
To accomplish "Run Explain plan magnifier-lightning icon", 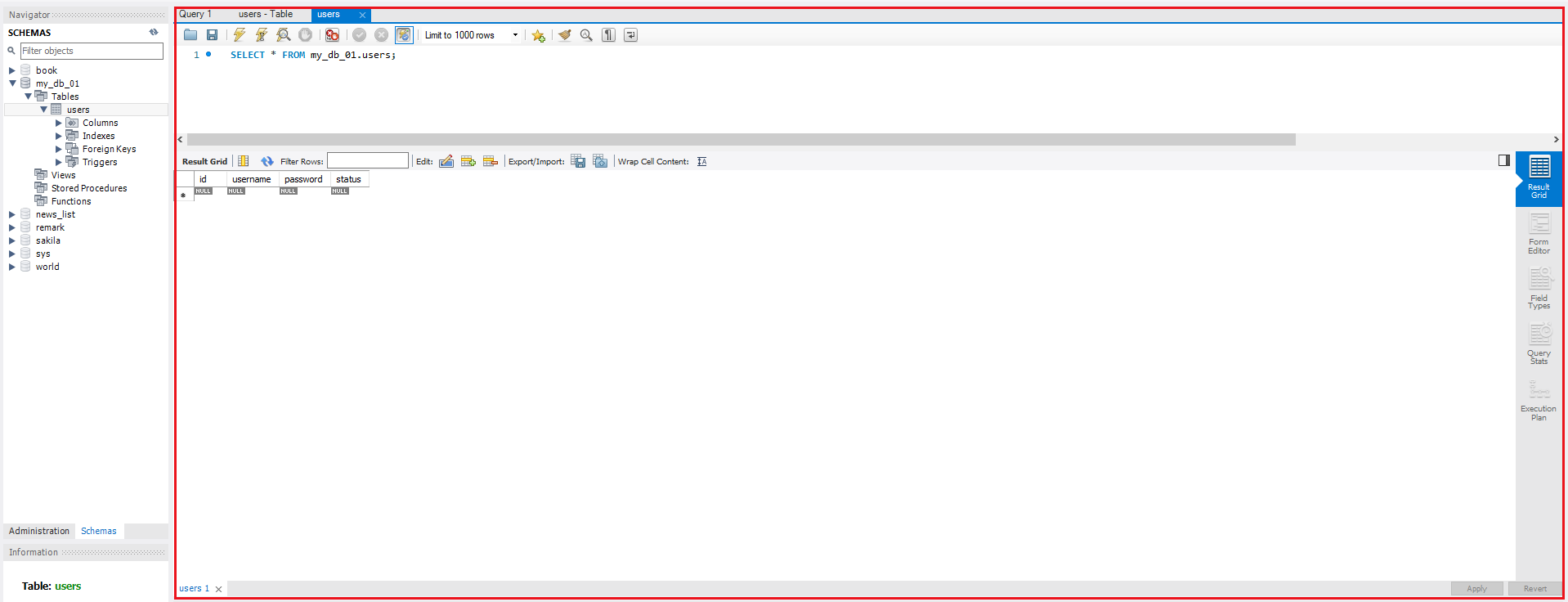I will (283, 34).
